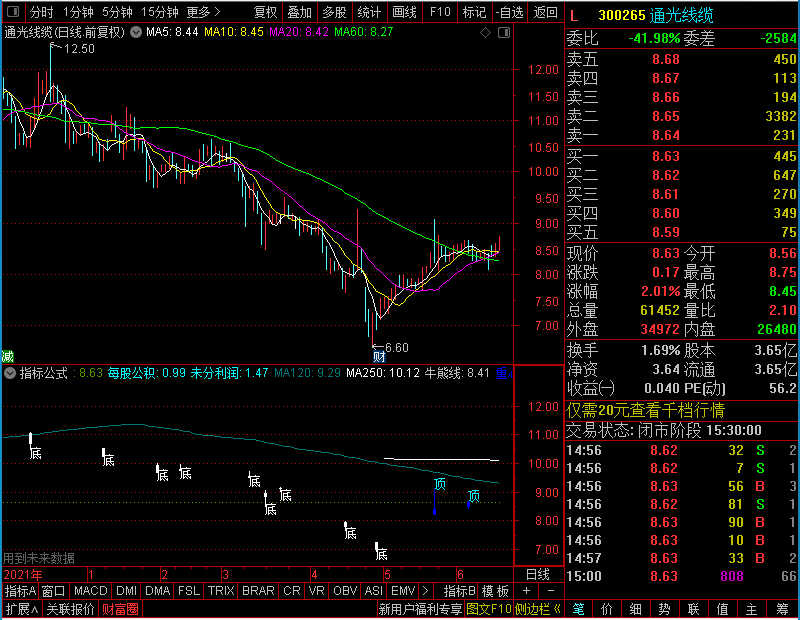The height and width of the screenshot is (620, 800).
Task: Select the CR indicator
Action: tap(292, 591)
